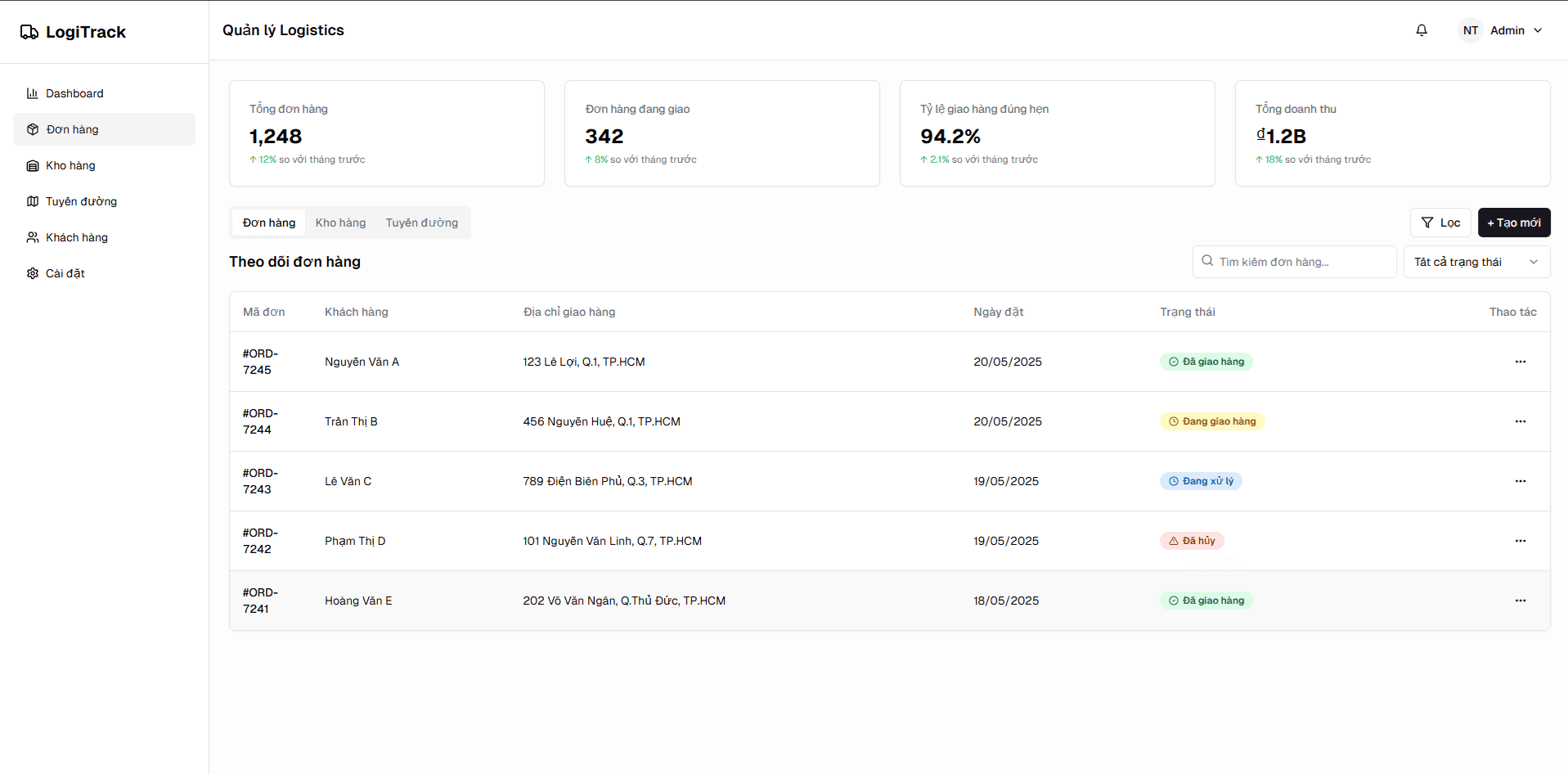
Task: Select Đơn hàng in the sidebar
Action: coord(104,129)
